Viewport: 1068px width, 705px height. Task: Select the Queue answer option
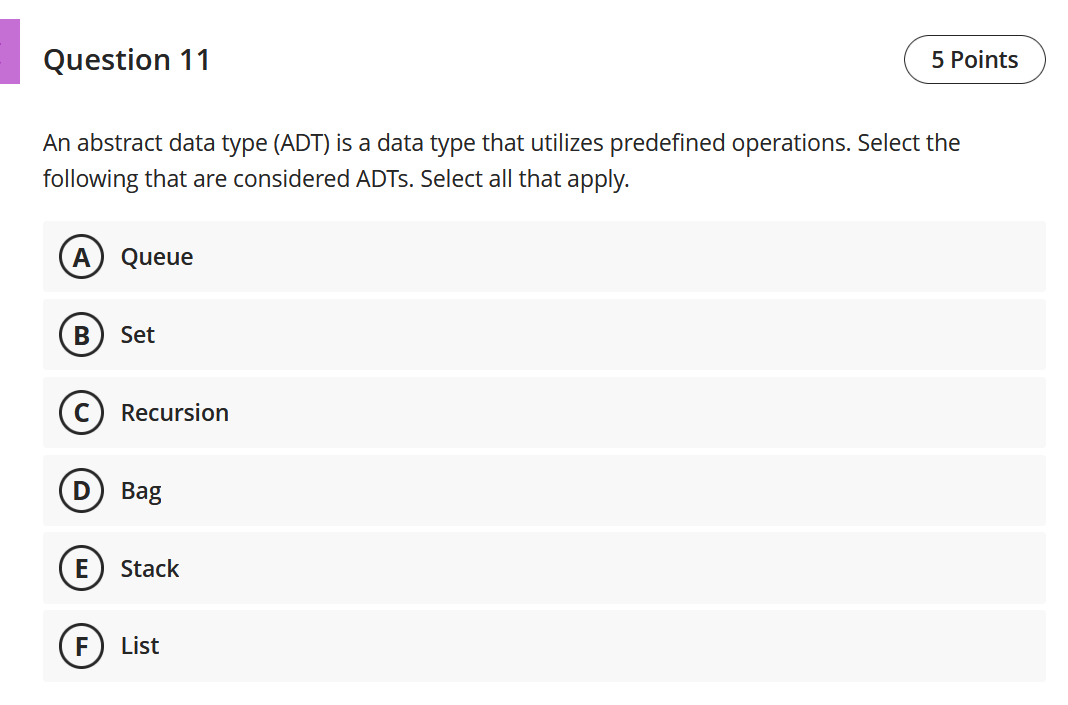[156, 256]
